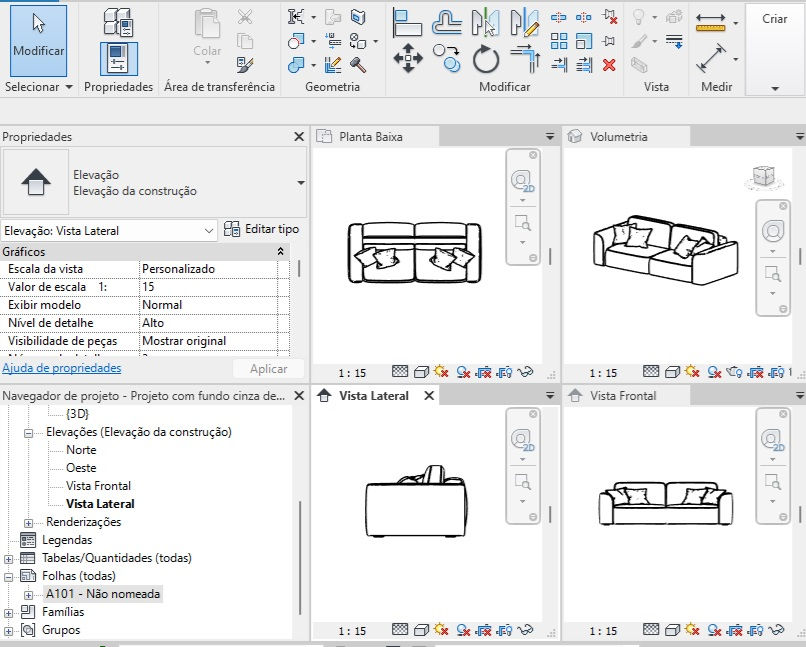This screenshot has width=806, height=647.
Task: Collapse the Elevações tree node
Action: (28, 433)
